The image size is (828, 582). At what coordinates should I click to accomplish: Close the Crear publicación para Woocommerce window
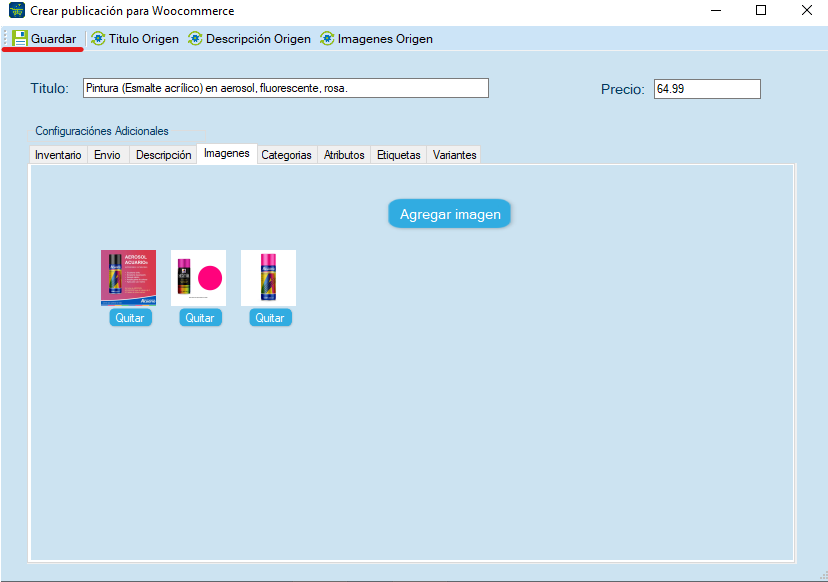(807, 10)
